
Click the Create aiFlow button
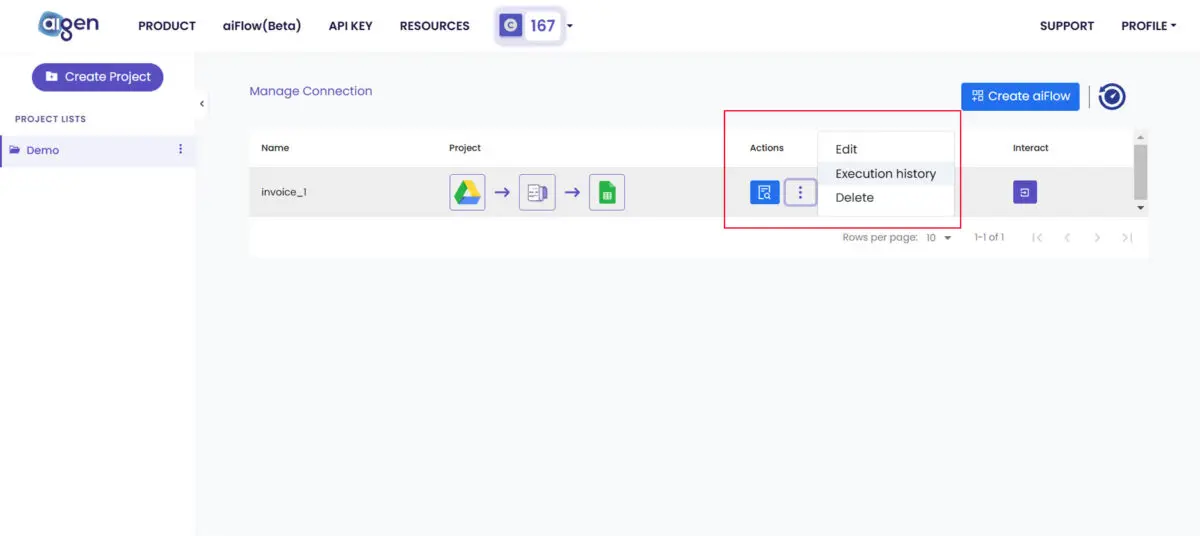click(x=1020, y=96)
